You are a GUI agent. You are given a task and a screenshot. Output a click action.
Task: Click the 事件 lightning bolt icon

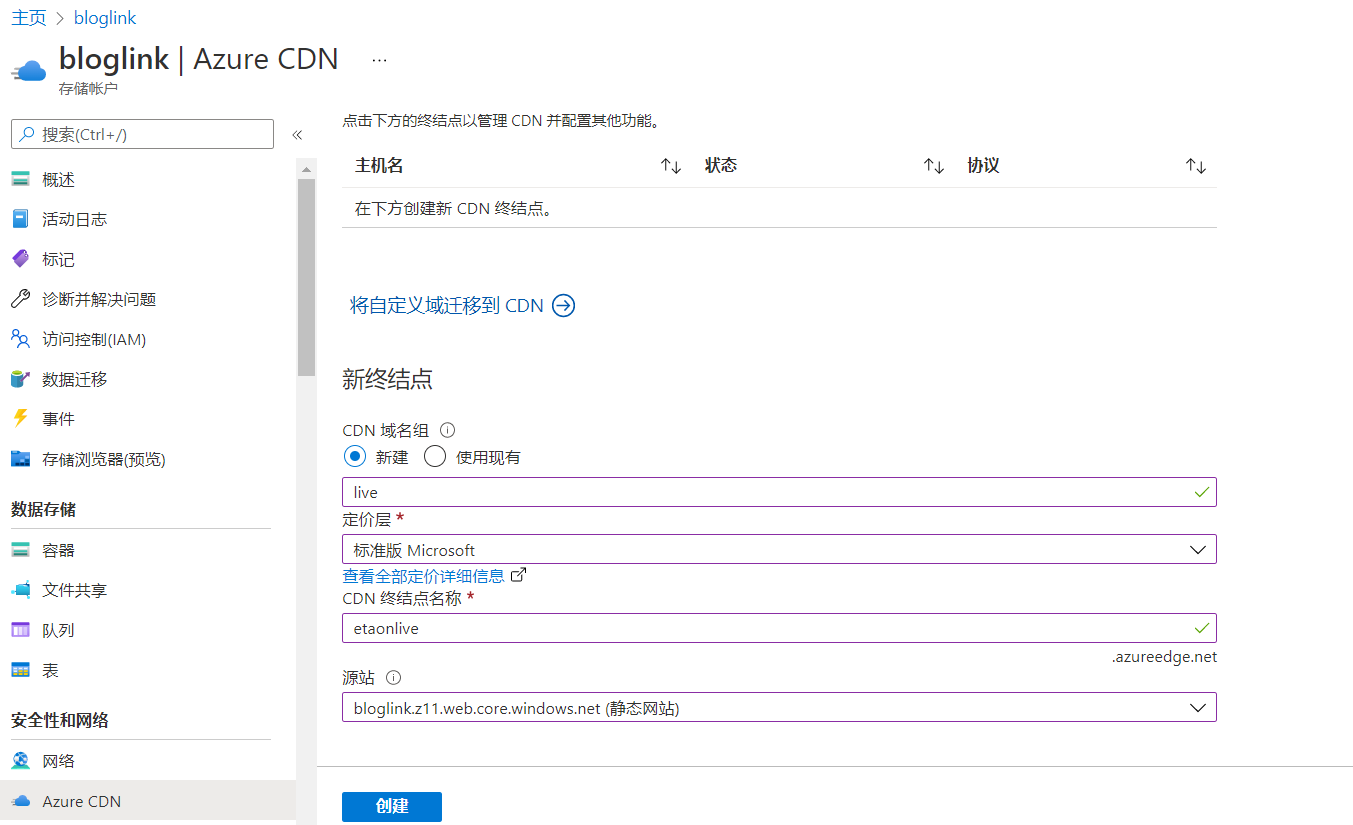click(21, 419)
